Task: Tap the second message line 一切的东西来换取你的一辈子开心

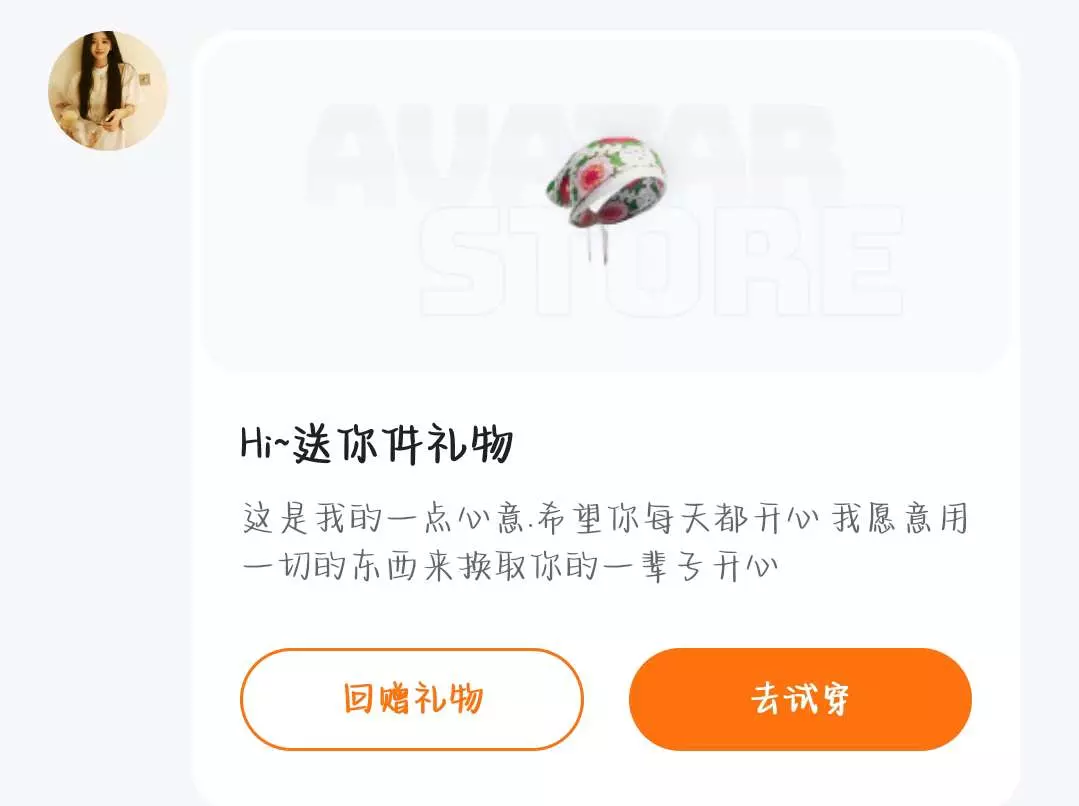Action: click(x=510, y=567)
